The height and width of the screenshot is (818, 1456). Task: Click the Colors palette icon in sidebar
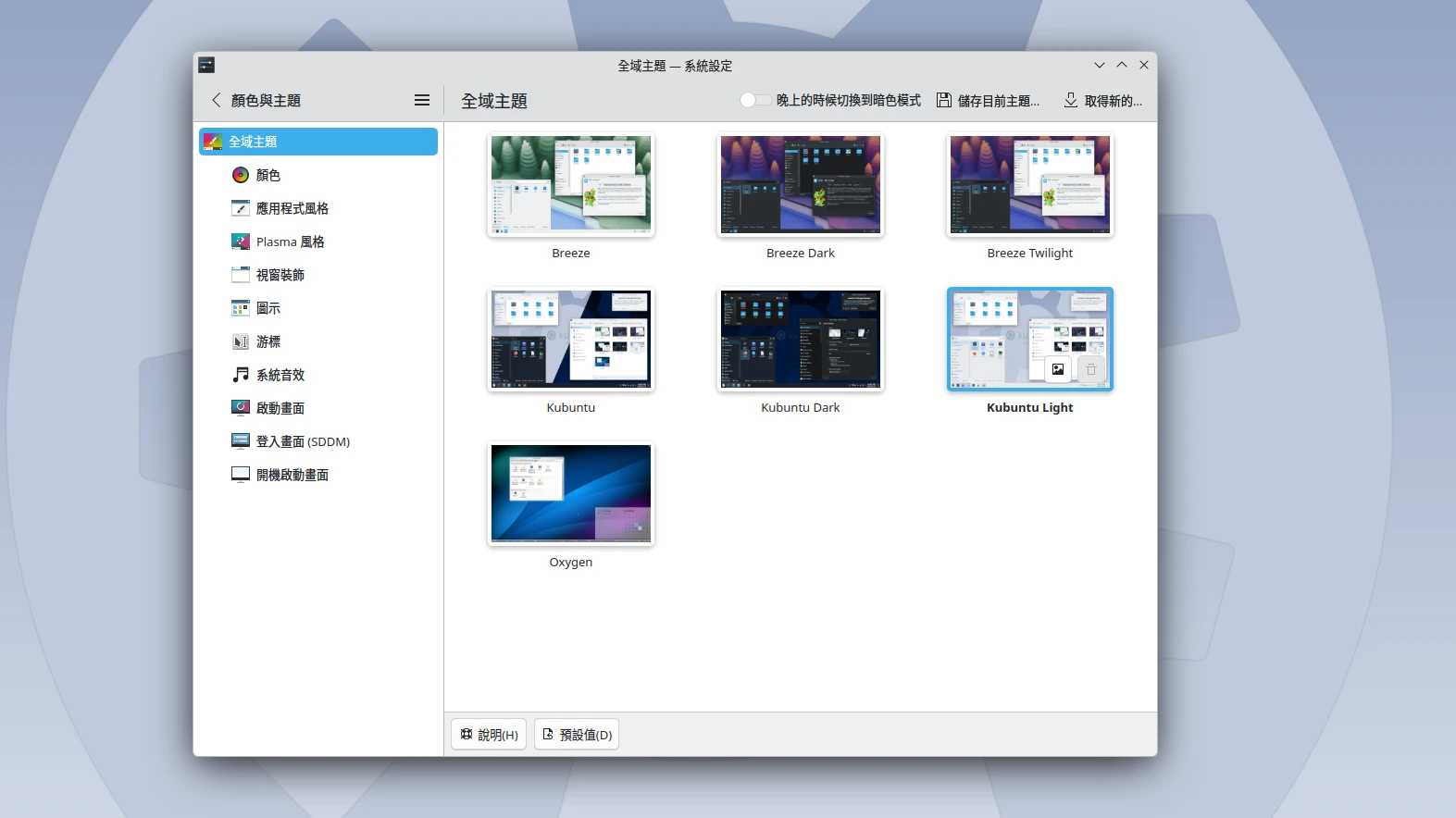pyautogui.click(x=241, y=175)
